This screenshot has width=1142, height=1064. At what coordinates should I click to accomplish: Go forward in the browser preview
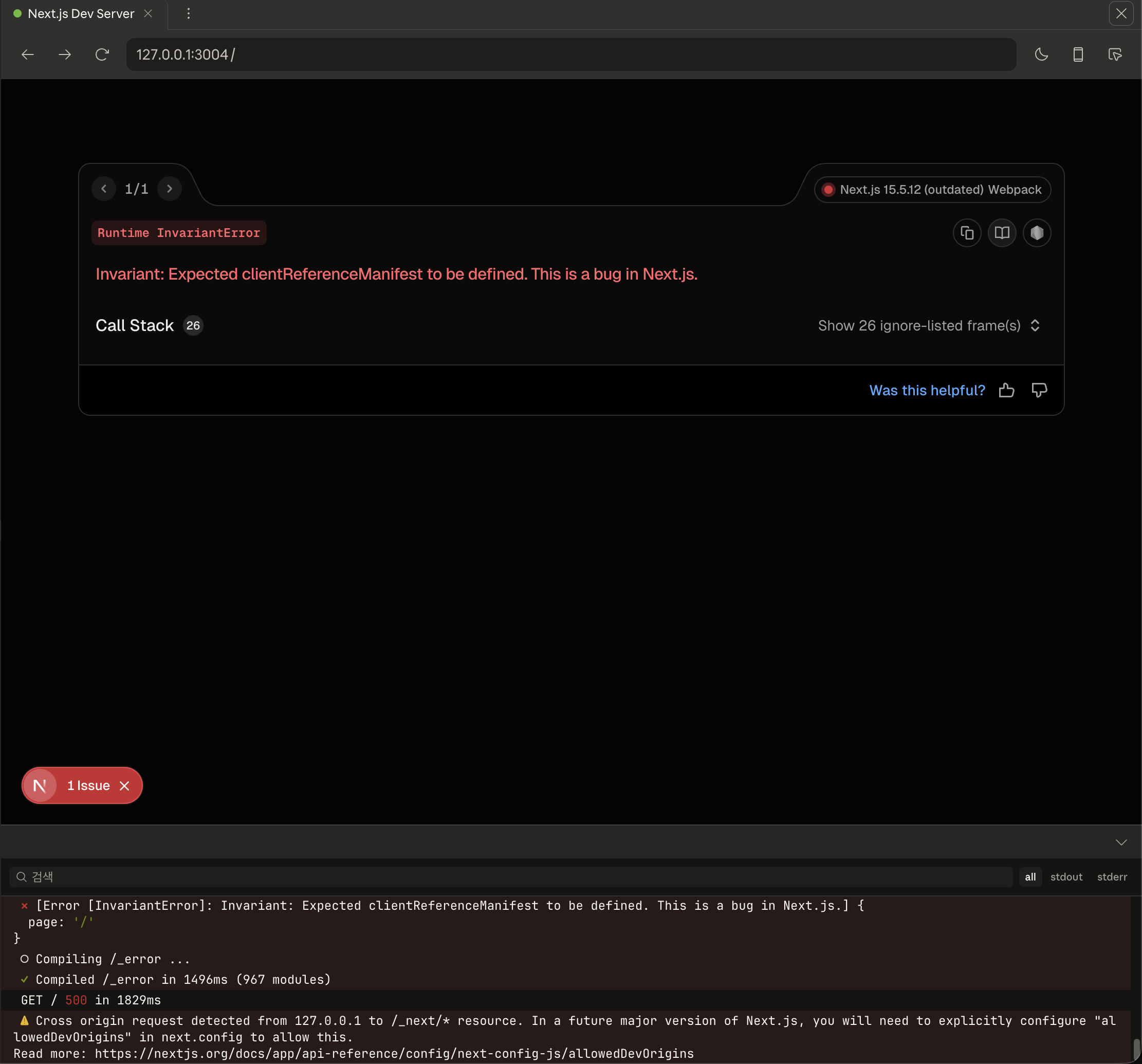pyautogui.click(x=65, y=54)
